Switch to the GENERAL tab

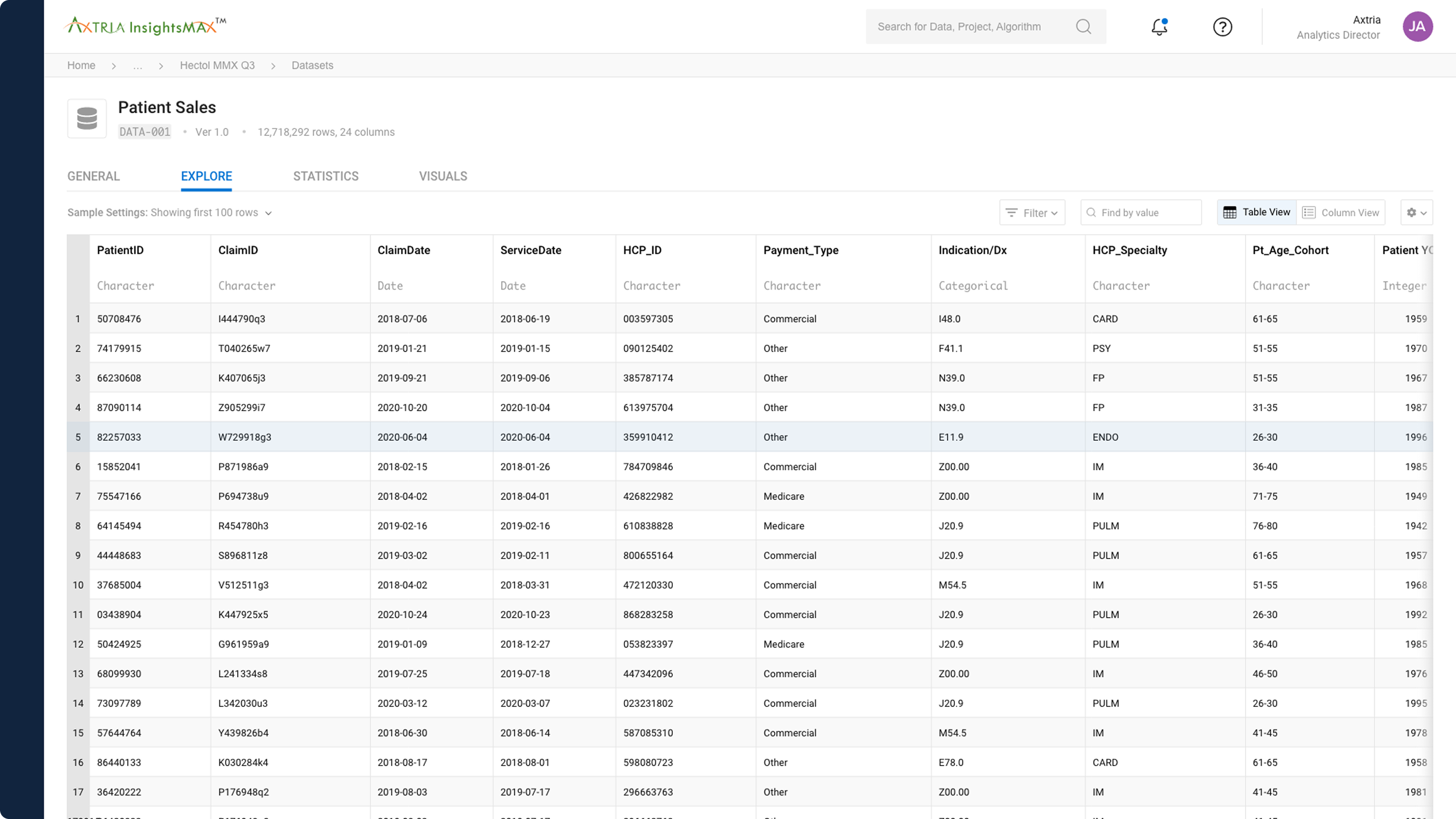pyautogui.click(x=93, y=176)
